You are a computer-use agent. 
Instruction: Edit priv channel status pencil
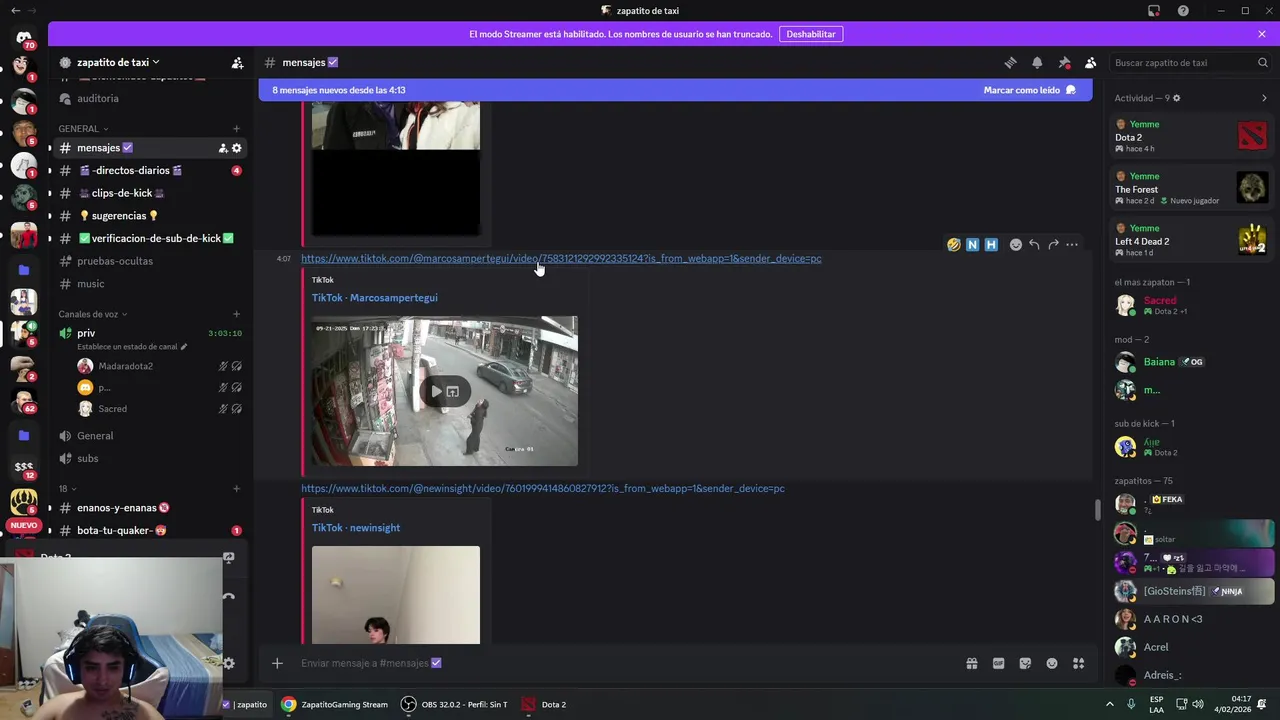pyautogui.click(x=184, y=347)
